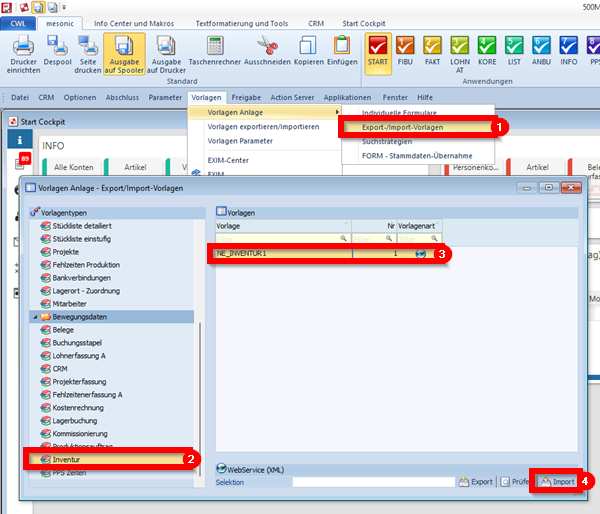Collapse the Bewegungsdaten tree node
This screenshot has height=514, width=600.
point(34,316)
